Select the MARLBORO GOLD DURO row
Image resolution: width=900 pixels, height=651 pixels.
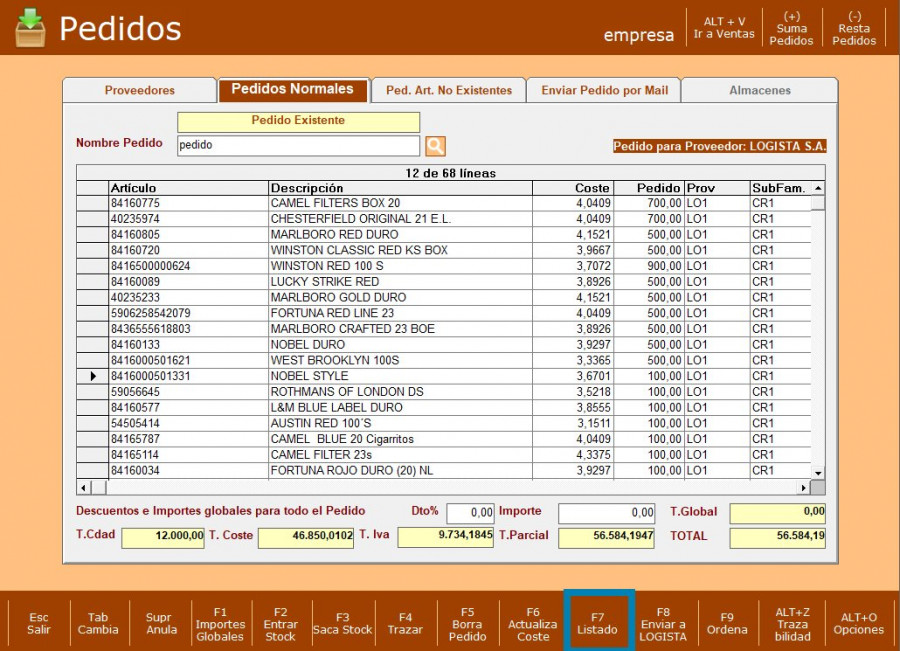point(338,297)
